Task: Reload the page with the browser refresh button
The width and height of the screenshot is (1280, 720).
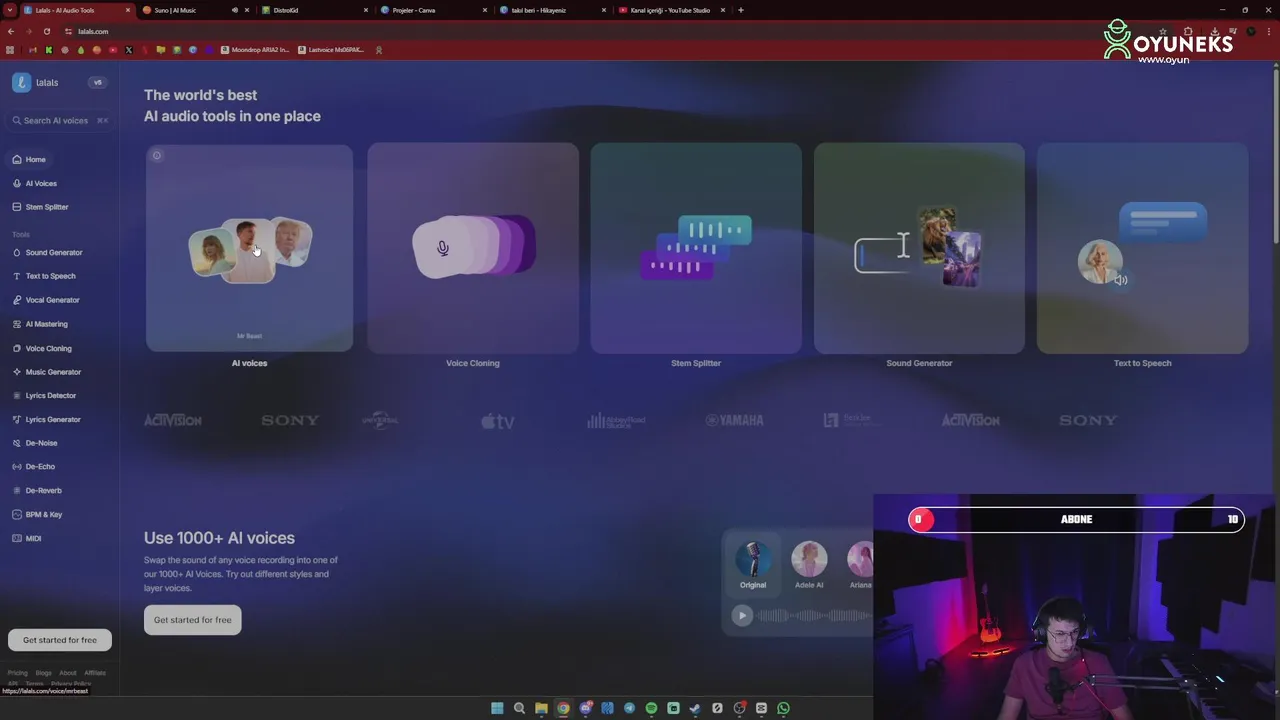Action: click(x=46, y=31)
